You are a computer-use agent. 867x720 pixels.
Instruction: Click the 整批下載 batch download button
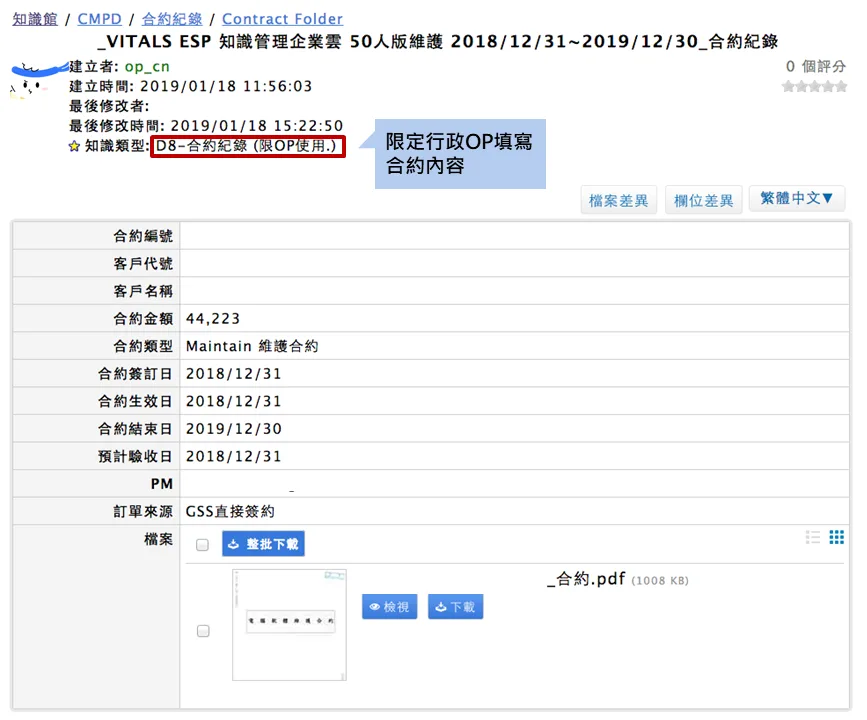click(263, 544)
